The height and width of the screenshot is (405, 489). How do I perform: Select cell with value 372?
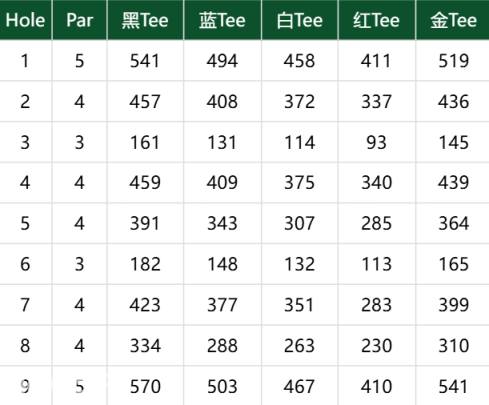300,101
